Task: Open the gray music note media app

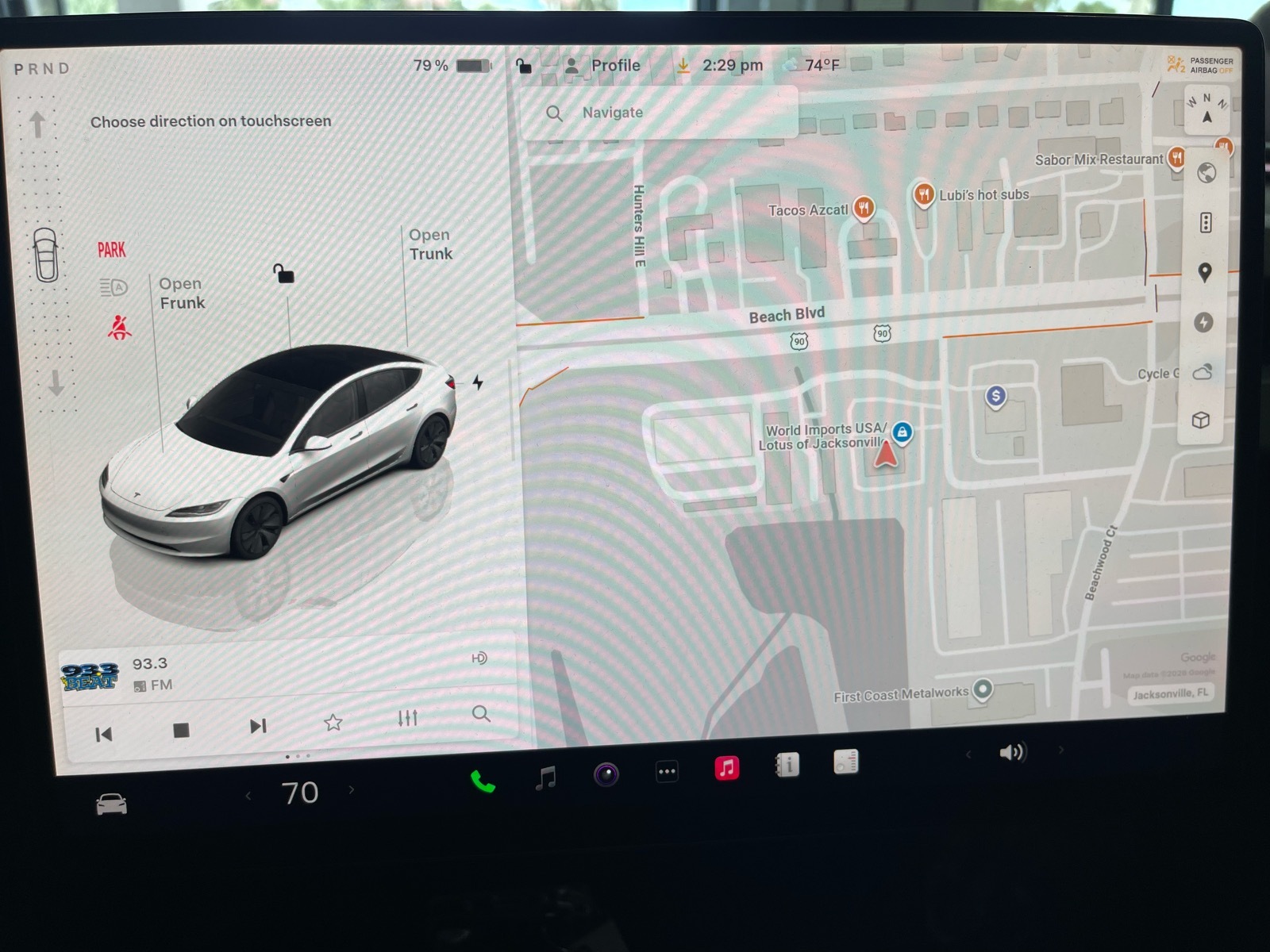Action: coord(545,777)
